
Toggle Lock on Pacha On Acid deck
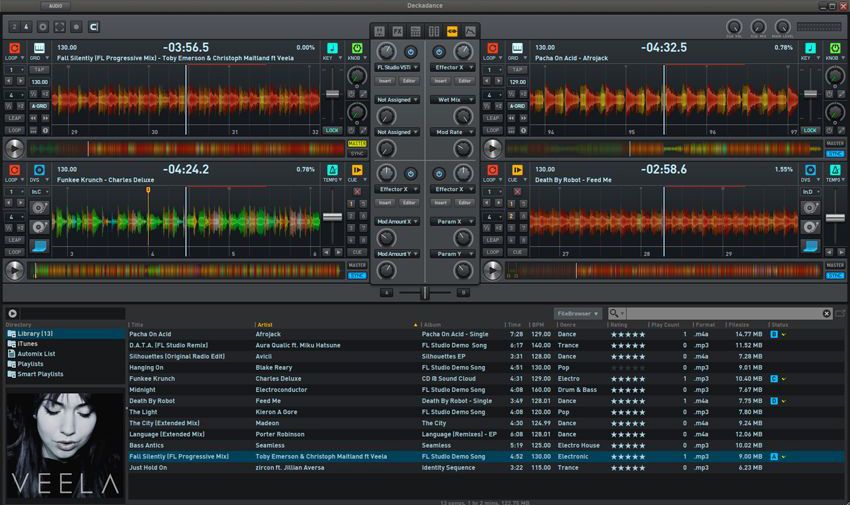point(810,131)
